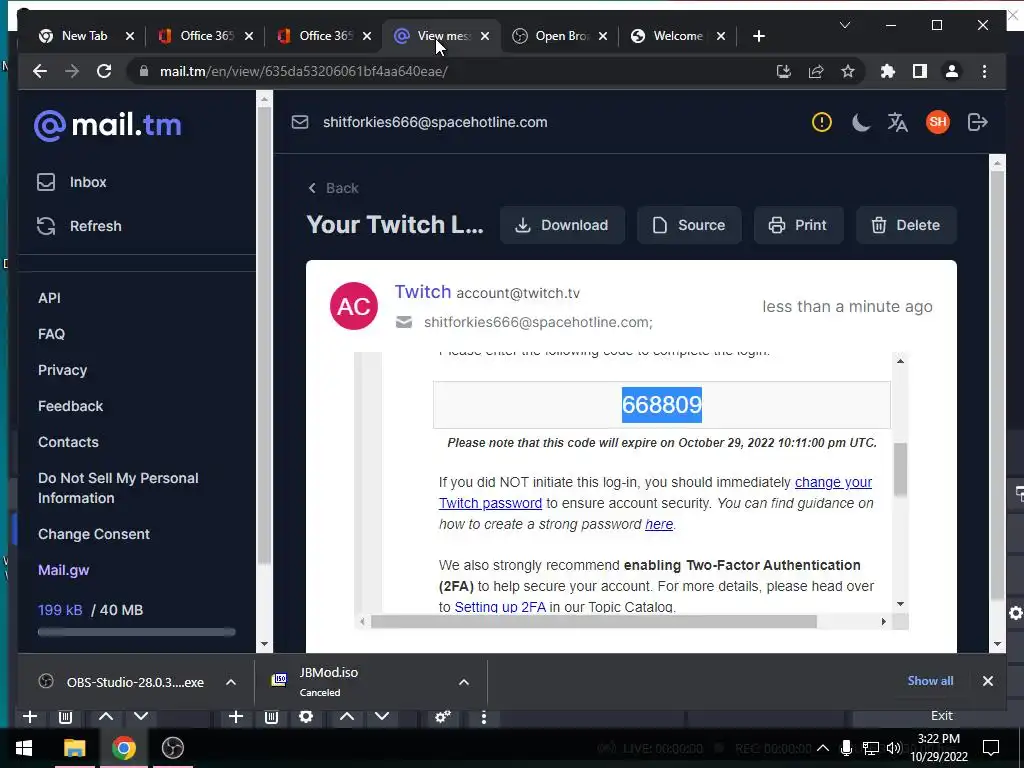The height and width of the screenshot is (768, 1024).
Task: Open the Windows notification center icon
Action: (x=991, y=748)
